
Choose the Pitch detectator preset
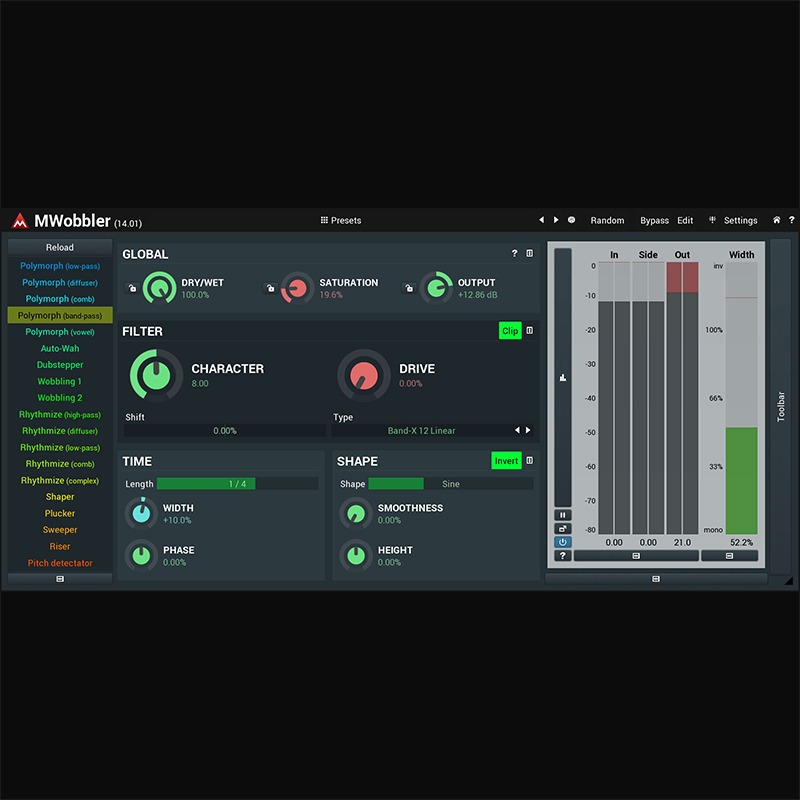60,563
